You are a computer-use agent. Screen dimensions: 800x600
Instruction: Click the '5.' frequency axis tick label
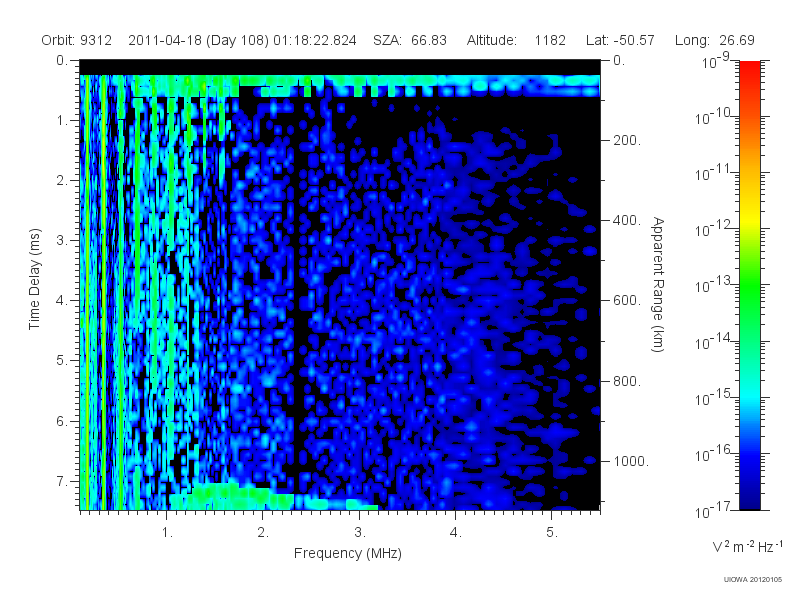pyautogui.click(x=552, y=533)
